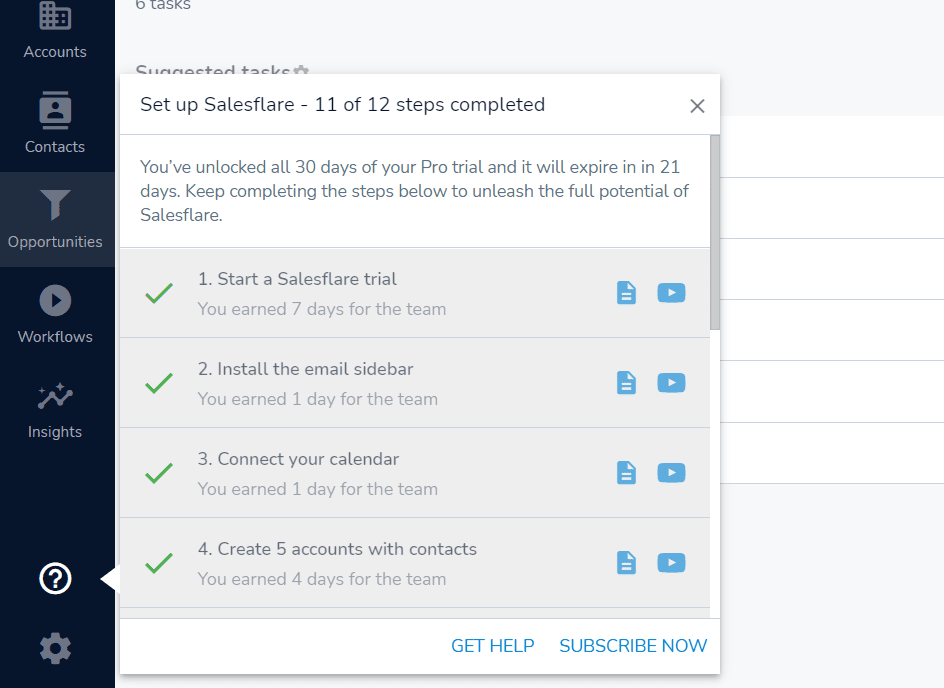Click the setup steps scrollbar
Screen dimensions: 944x688
pyautogui.click(x=715, y=232)
